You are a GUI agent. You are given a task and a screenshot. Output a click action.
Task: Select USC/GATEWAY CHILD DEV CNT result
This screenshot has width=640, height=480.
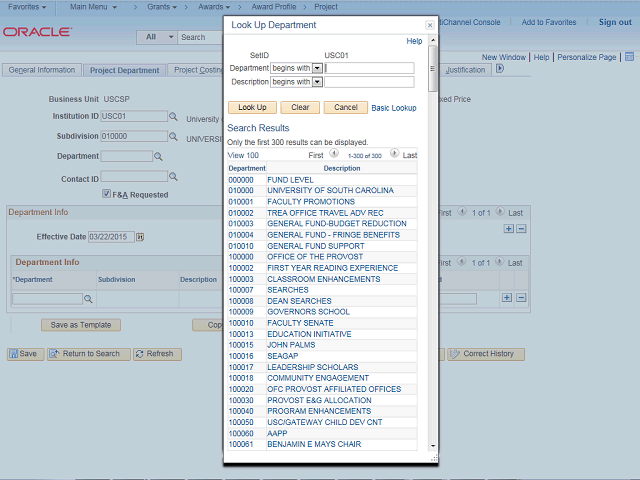(x=324, y=422)
